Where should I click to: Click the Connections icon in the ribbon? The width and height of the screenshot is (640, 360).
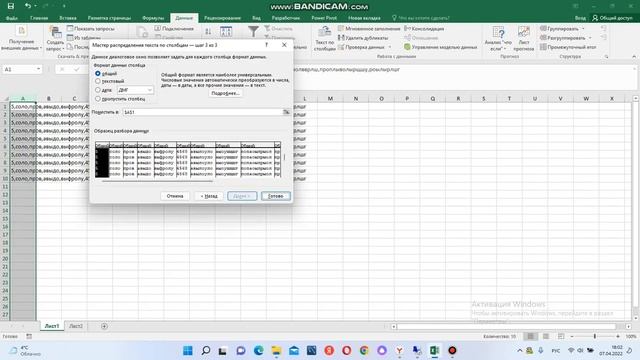point(158,29)
